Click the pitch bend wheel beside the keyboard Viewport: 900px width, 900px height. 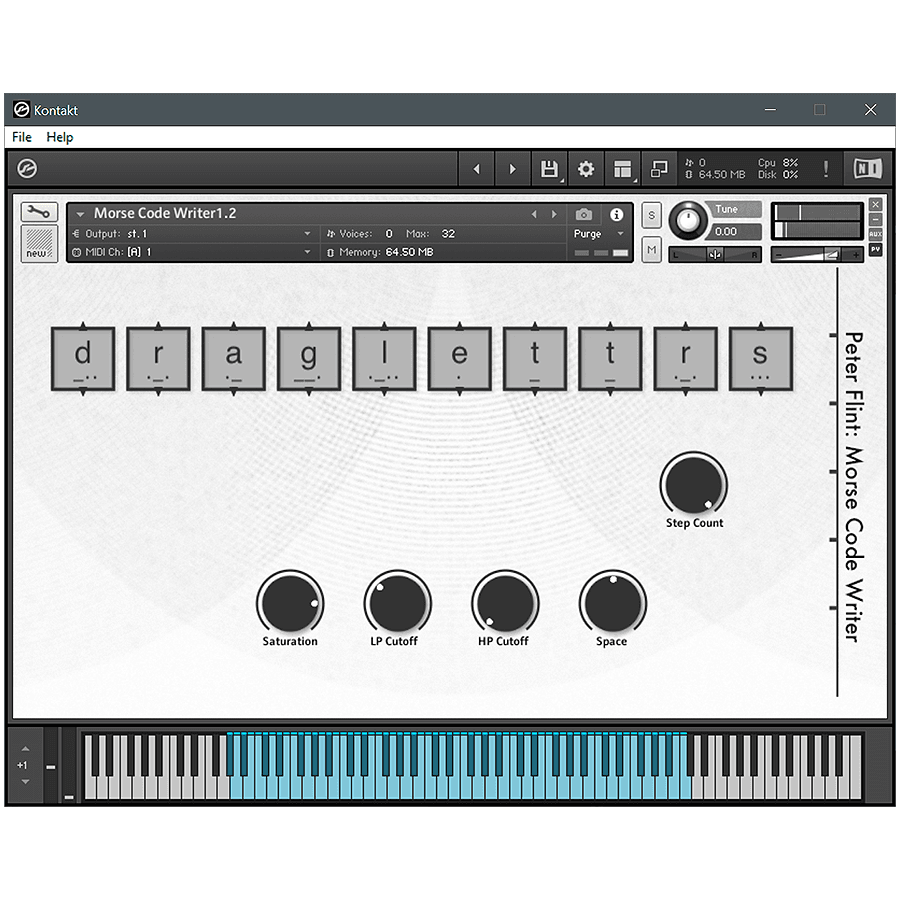51,765
